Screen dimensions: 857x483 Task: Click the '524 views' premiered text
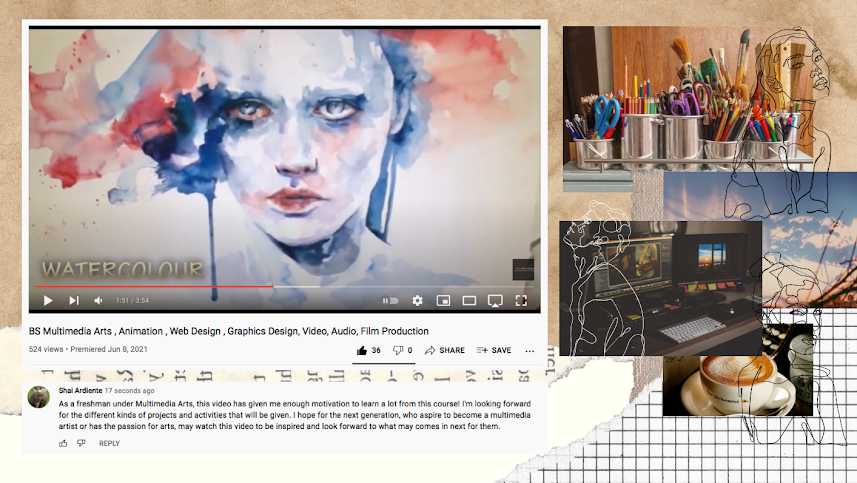pos(88,349)
